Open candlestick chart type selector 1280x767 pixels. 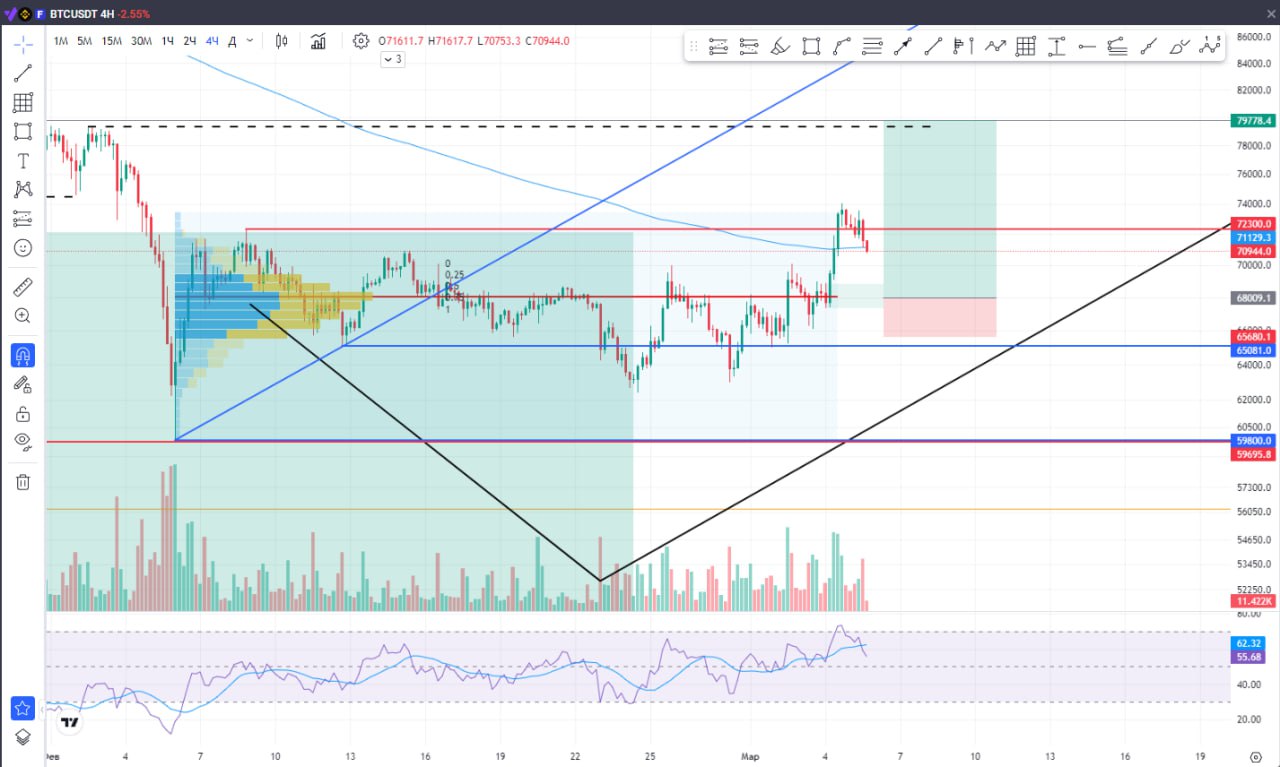pyautogui.click(x=281, y=41)
